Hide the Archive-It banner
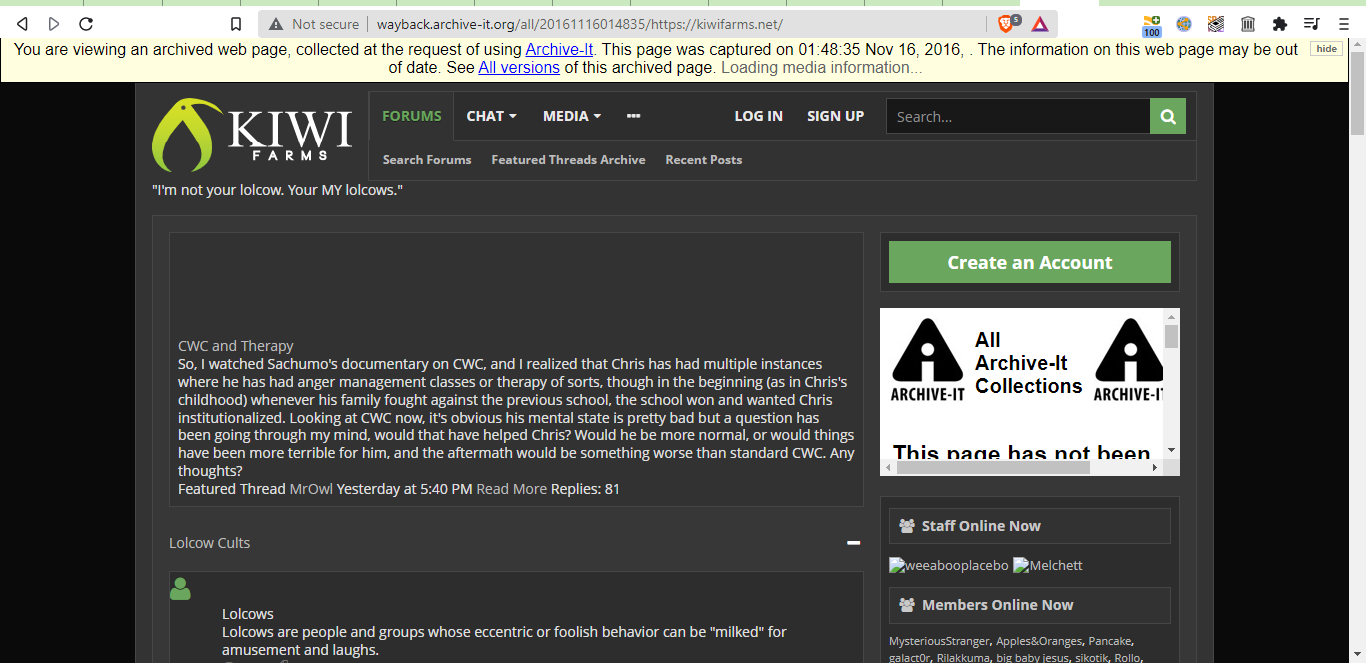1366x663 pixels. pyautogui.click(x=1326, y=49)
